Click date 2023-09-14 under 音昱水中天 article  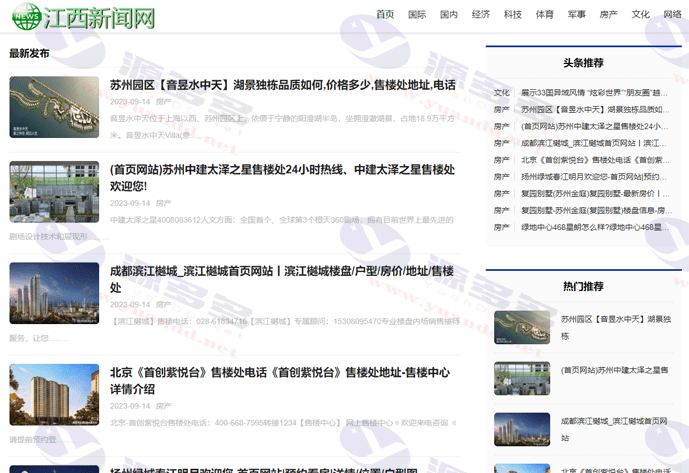coord(130,102)
